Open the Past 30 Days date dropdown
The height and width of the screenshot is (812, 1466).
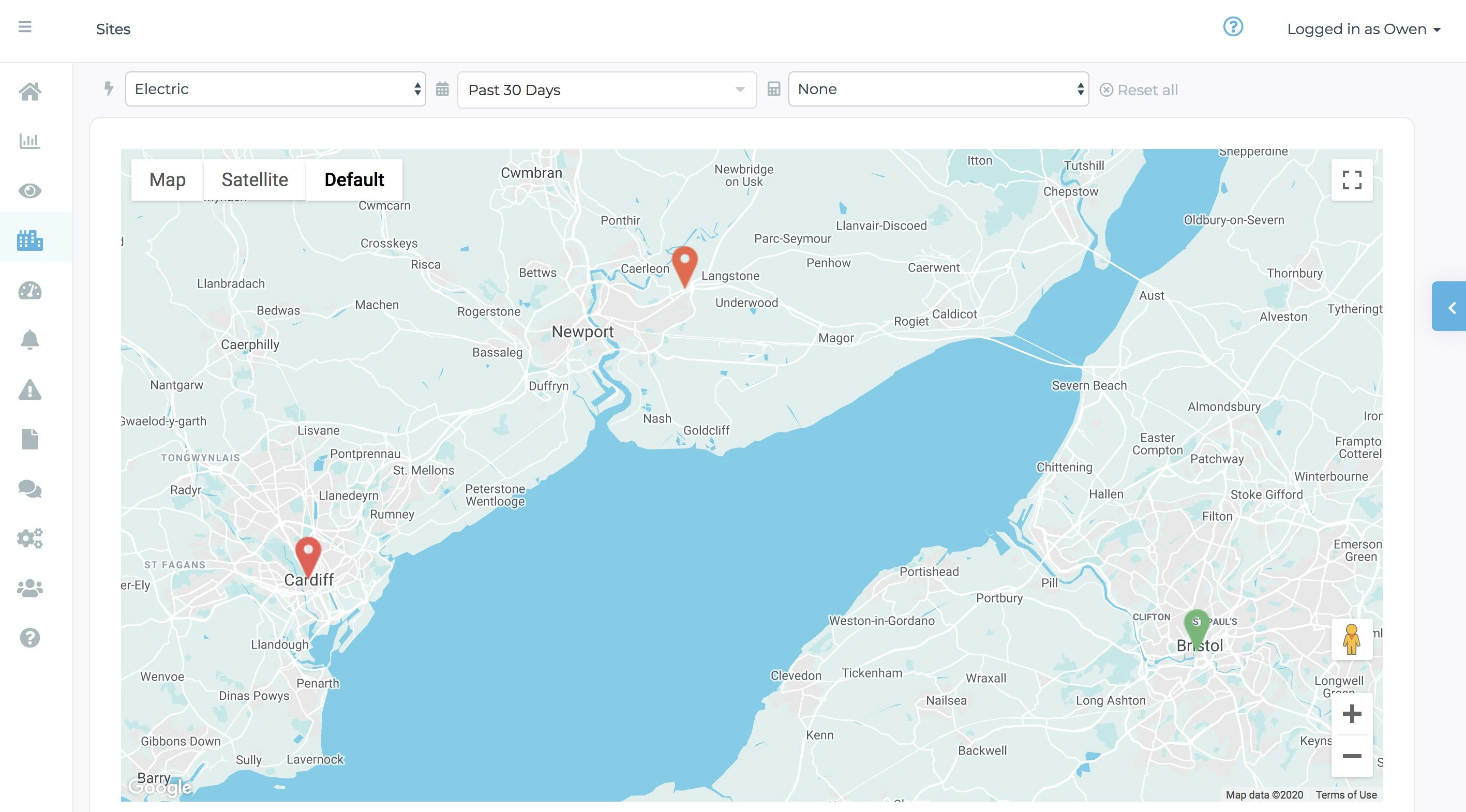[x=607, y=90]
